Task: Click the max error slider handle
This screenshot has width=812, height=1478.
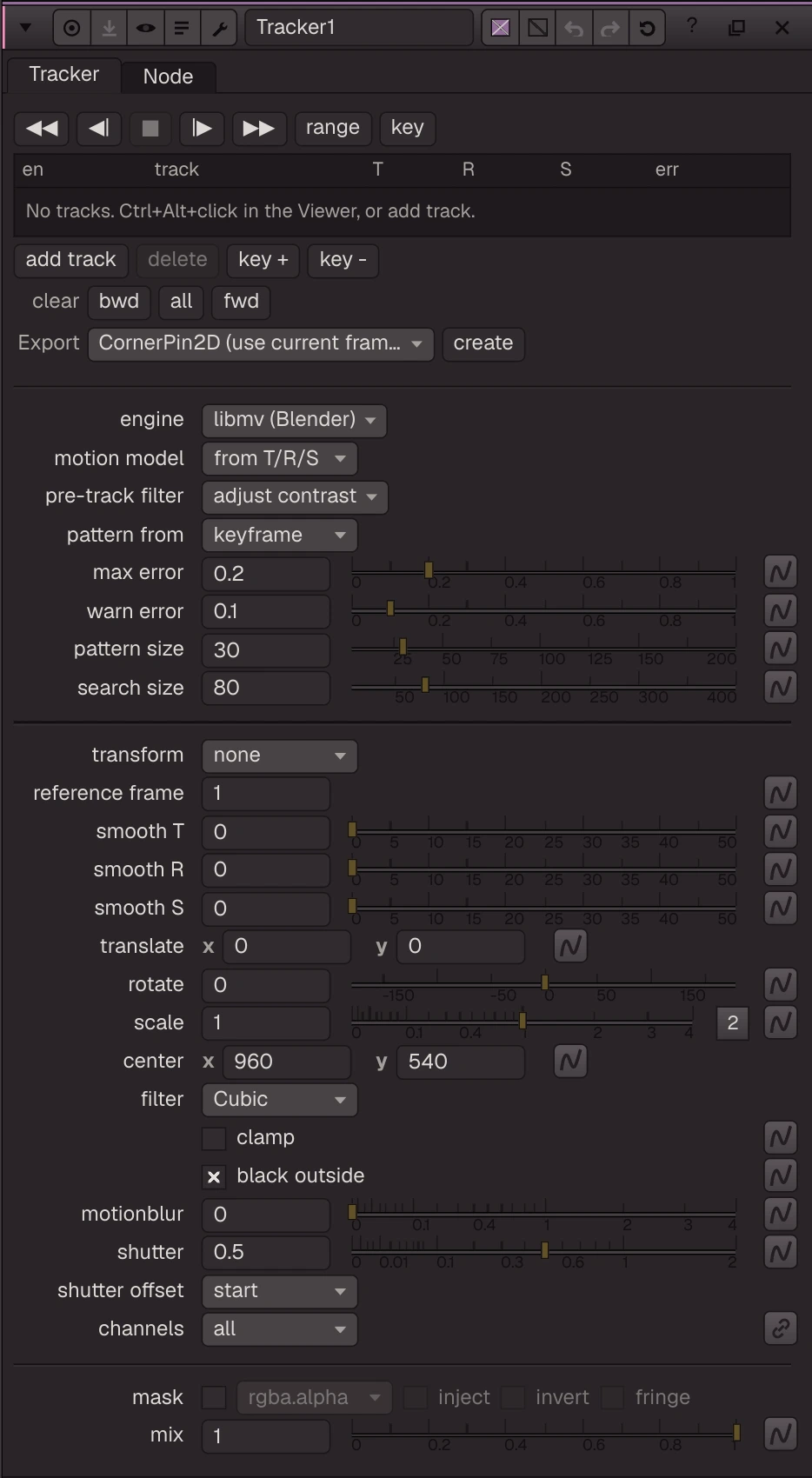Action: click(x=429, y=570)
